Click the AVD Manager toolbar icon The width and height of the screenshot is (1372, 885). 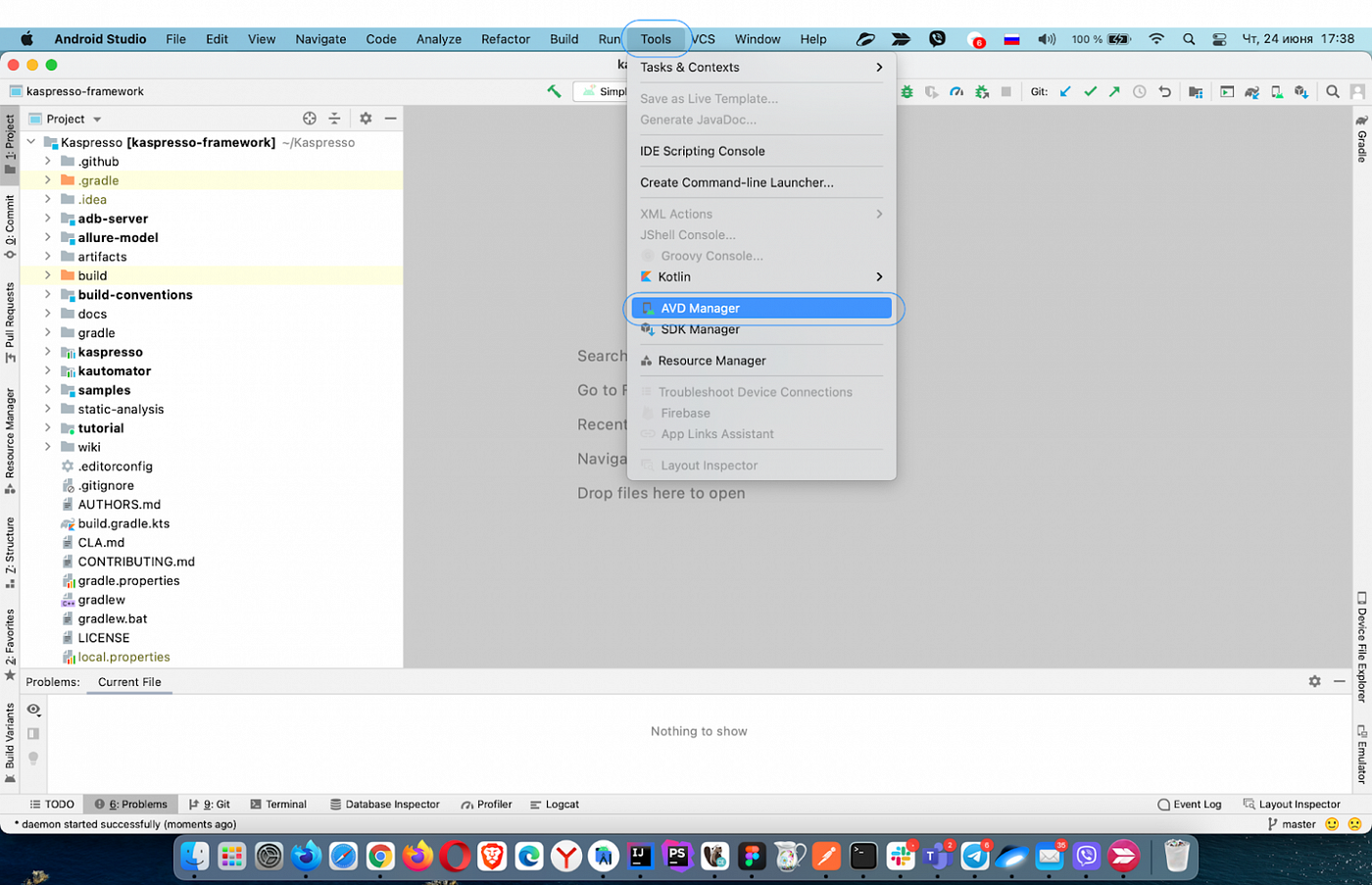[x=1276, y=91]
